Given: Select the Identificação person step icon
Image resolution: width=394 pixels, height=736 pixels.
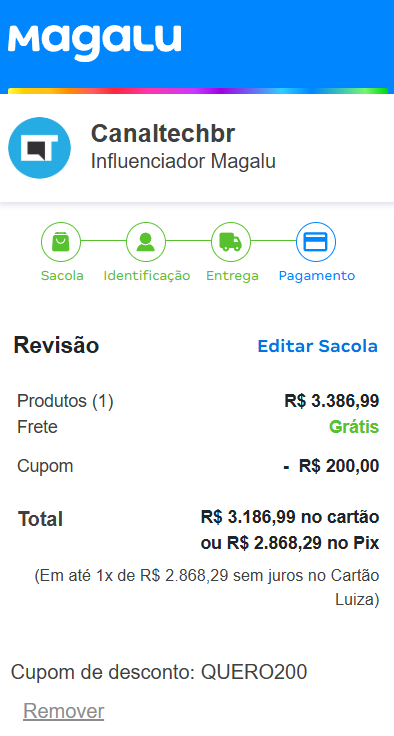Looking at the screenshot, I should click(x=146, y=242).
